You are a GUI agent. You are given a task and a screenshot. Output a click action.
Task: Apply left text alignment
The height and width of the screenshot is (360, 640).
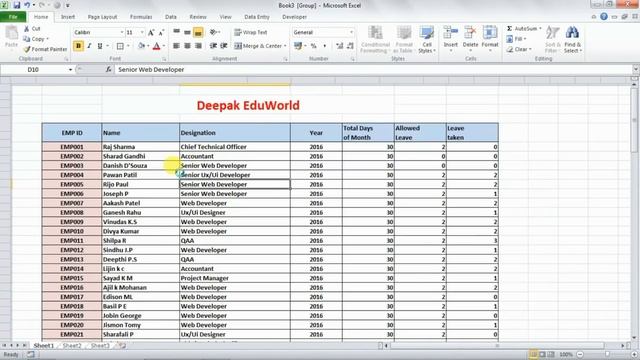pyautogui.click(x=176, y=46)
